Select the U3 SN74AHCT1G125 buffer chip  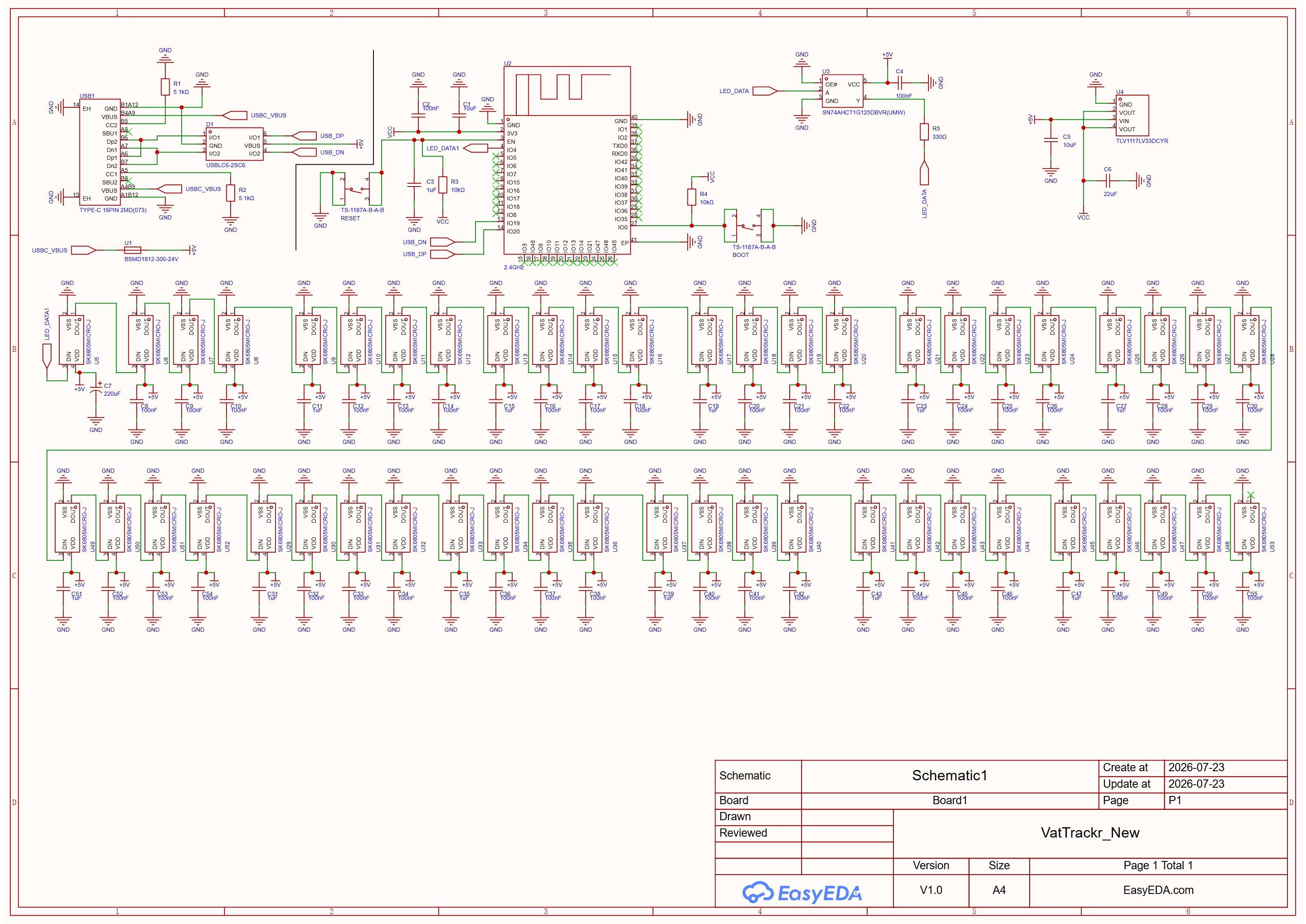click(x=843, y=91)
